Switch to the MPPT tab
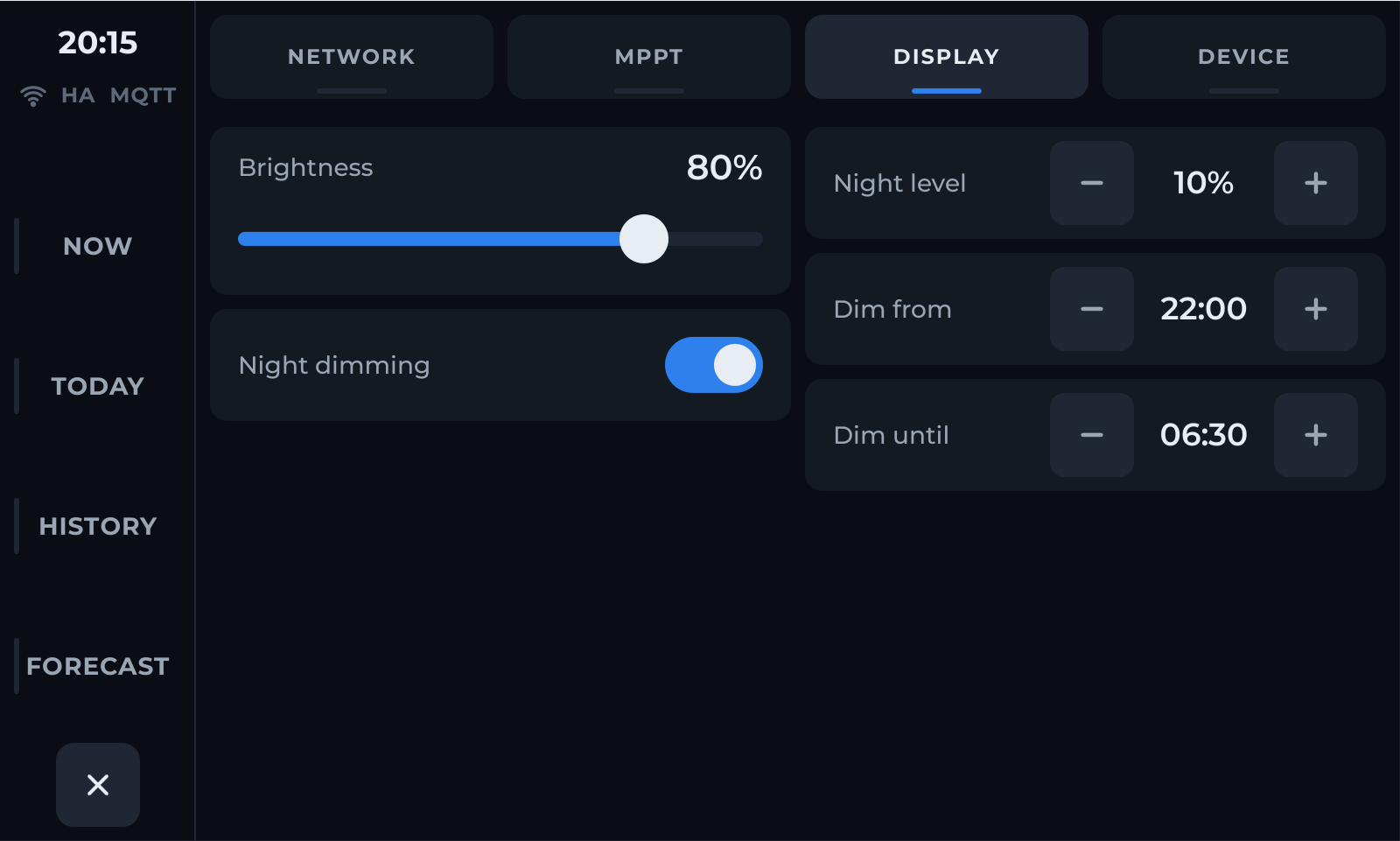The image size is (1400, 841). (x=649, y=57)
